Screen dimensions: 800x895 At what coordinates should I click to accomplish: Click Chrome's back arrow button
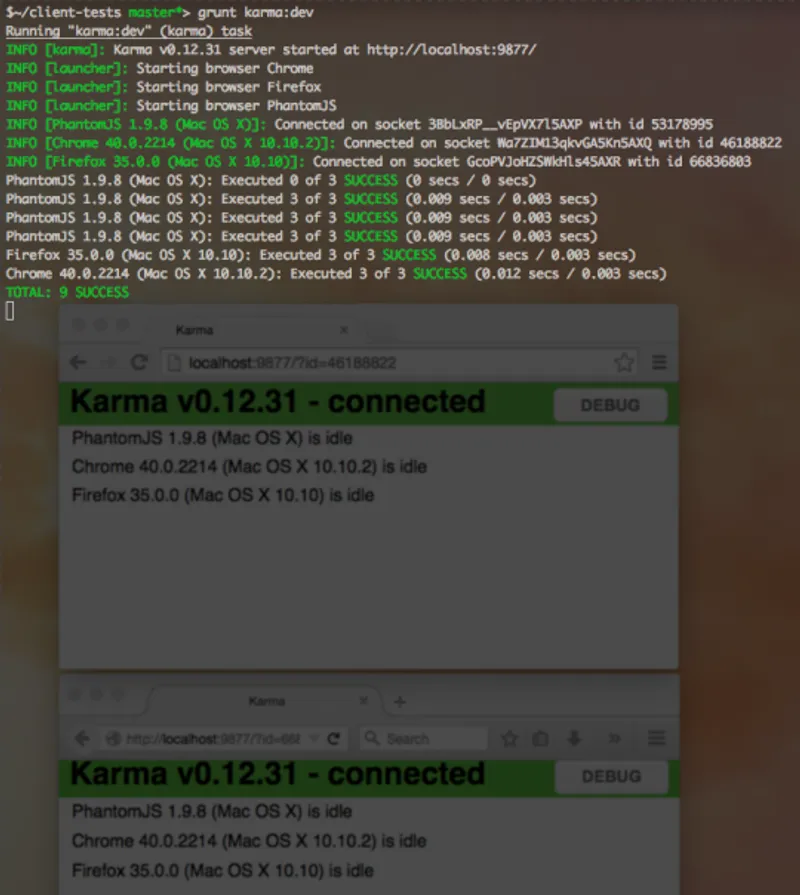(78, 363)
